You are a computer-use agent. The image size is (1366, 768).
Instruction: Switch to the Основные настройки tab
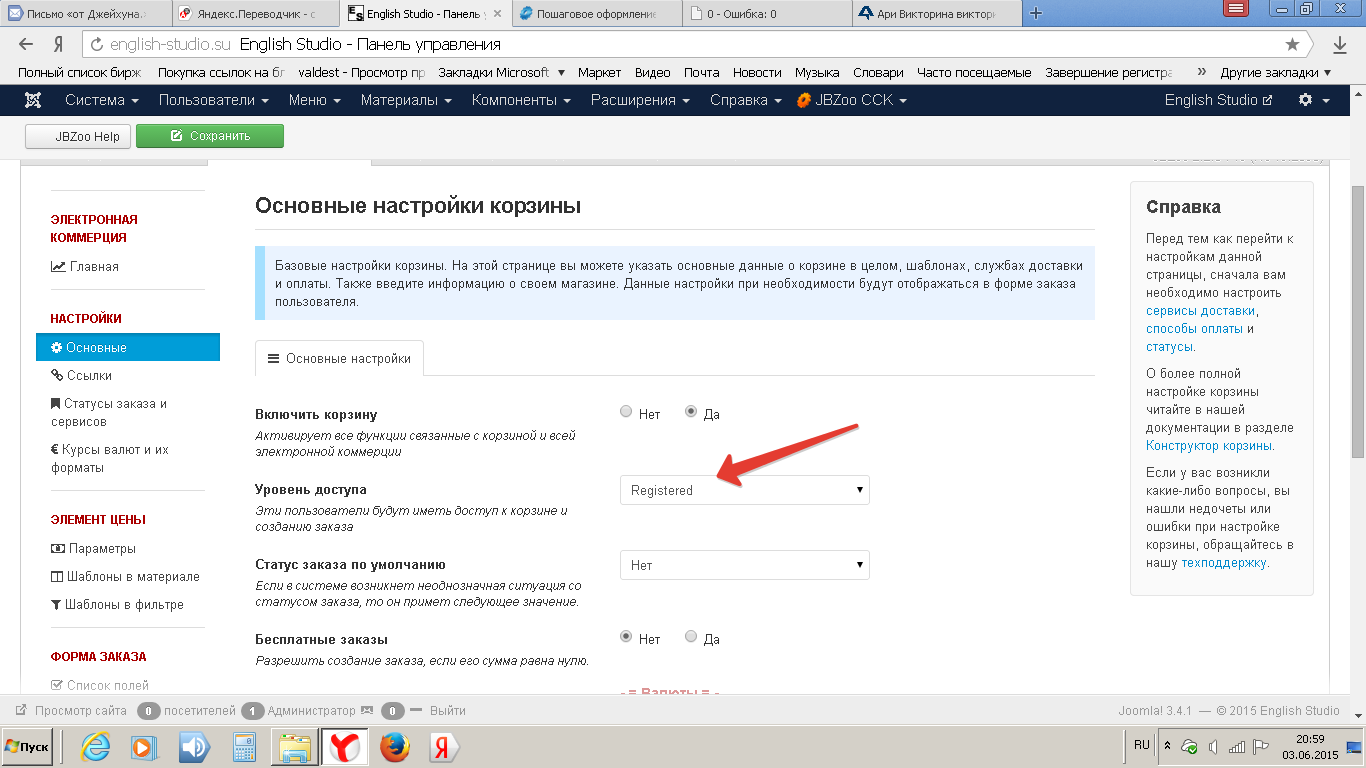click(x=340, y=358)
